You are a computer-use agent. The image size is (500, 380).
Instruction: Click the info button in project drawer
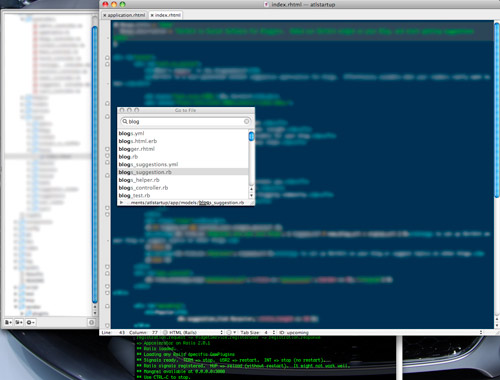point(91,322)
